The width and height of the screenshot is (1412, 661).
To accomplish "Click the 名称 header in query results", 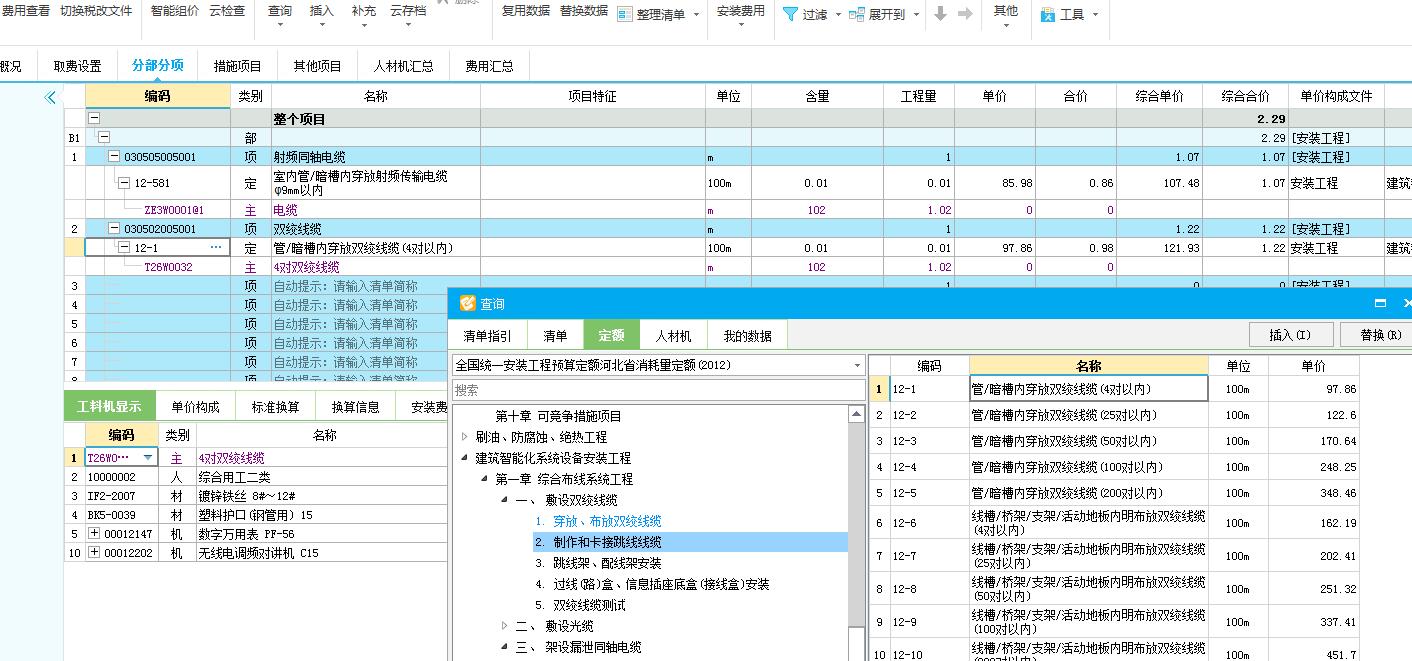I will tap(1089, 366).
